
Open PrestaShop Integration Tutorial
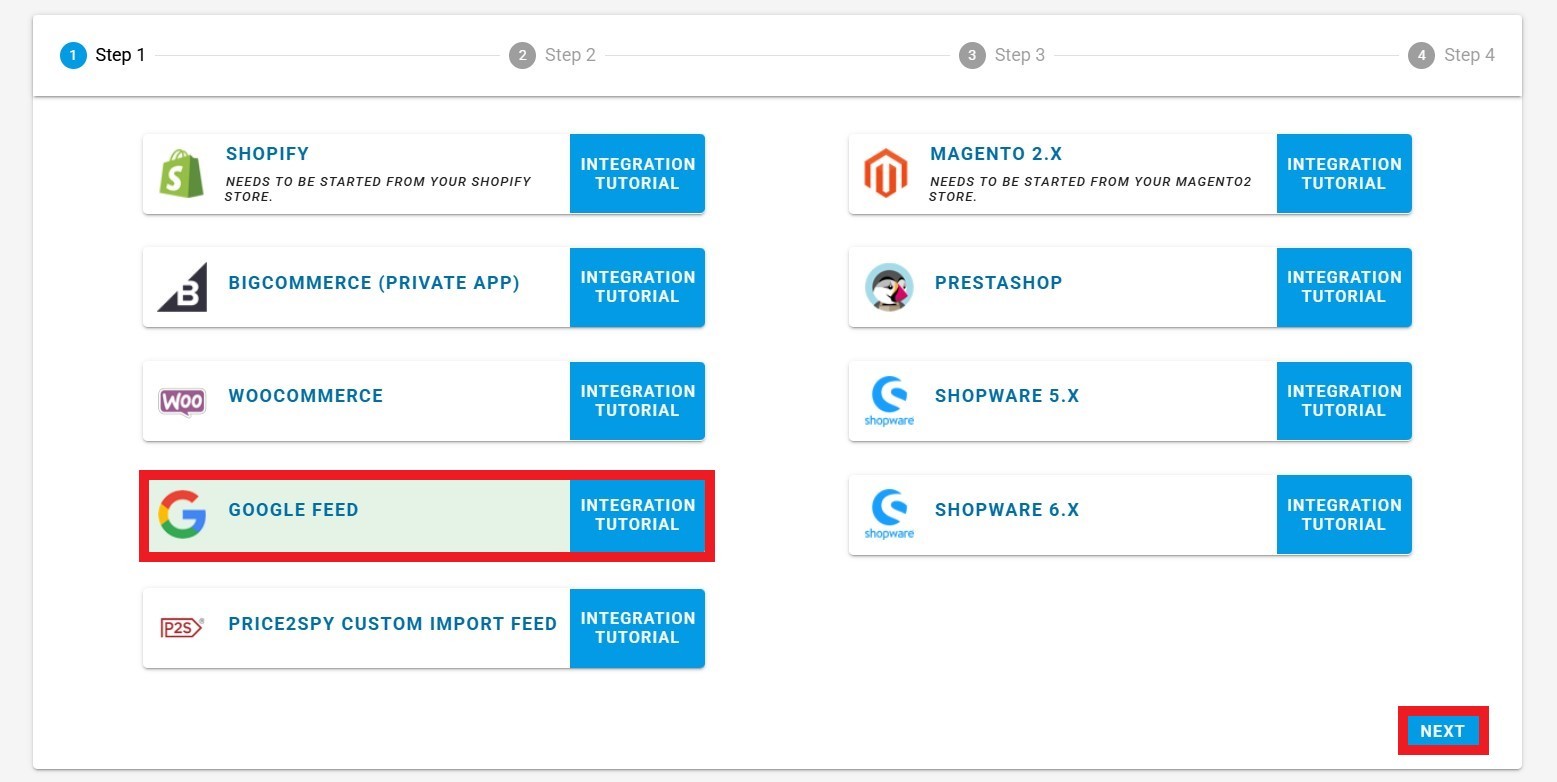coord(1344,287)
